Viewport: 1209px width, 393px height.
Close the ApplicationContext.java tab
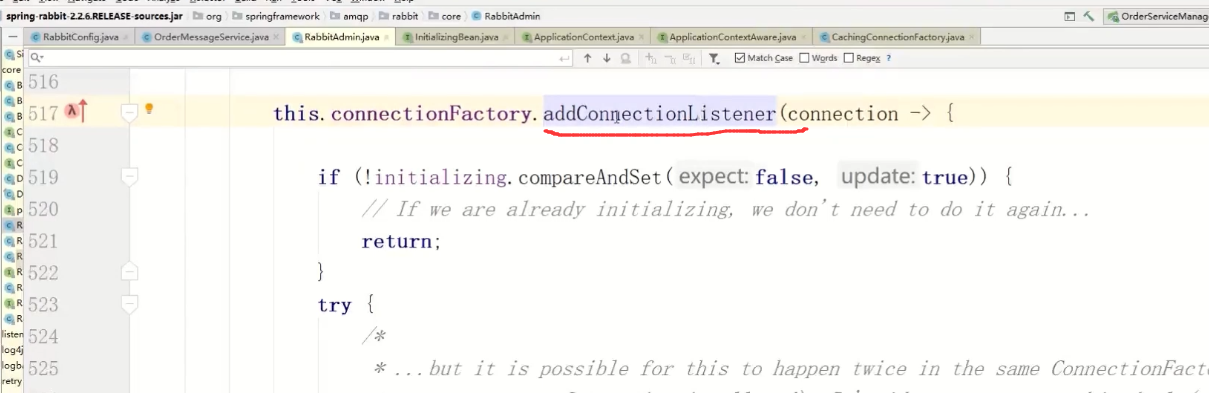pos(642,37)
